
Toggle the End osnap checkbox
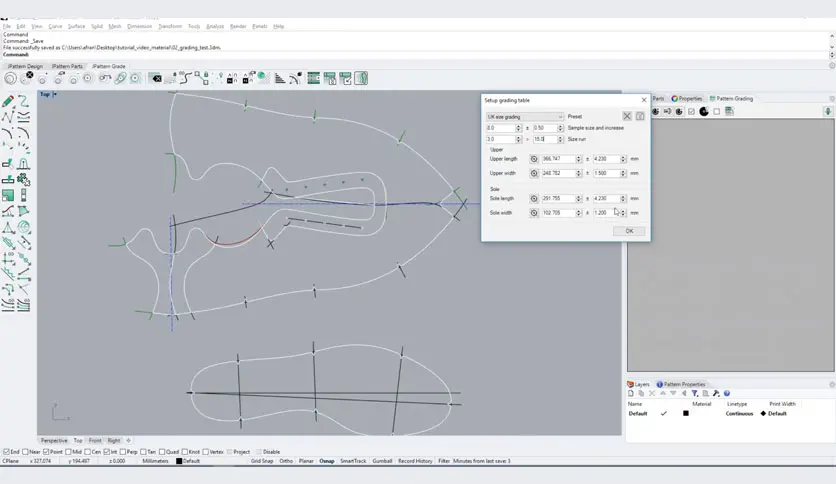[x=6, y=451]
